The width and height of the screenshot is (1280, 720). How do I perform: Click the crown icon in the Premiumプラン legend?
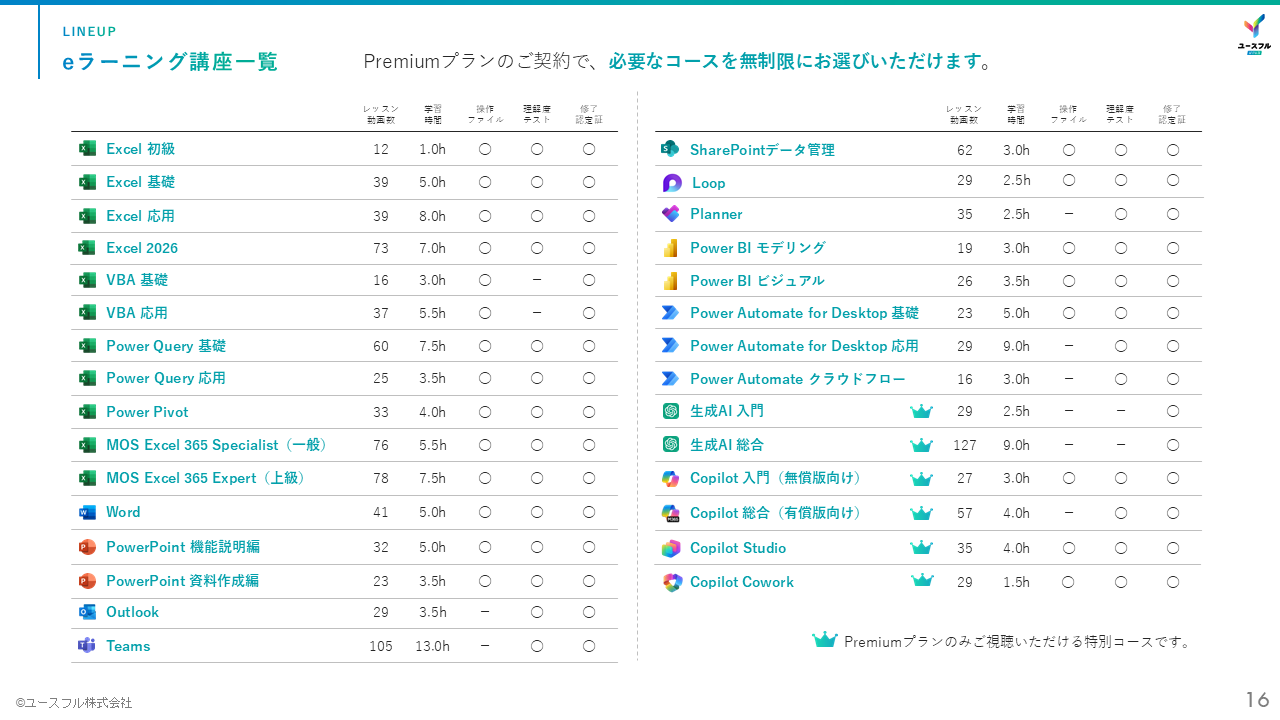pos(824,640)
